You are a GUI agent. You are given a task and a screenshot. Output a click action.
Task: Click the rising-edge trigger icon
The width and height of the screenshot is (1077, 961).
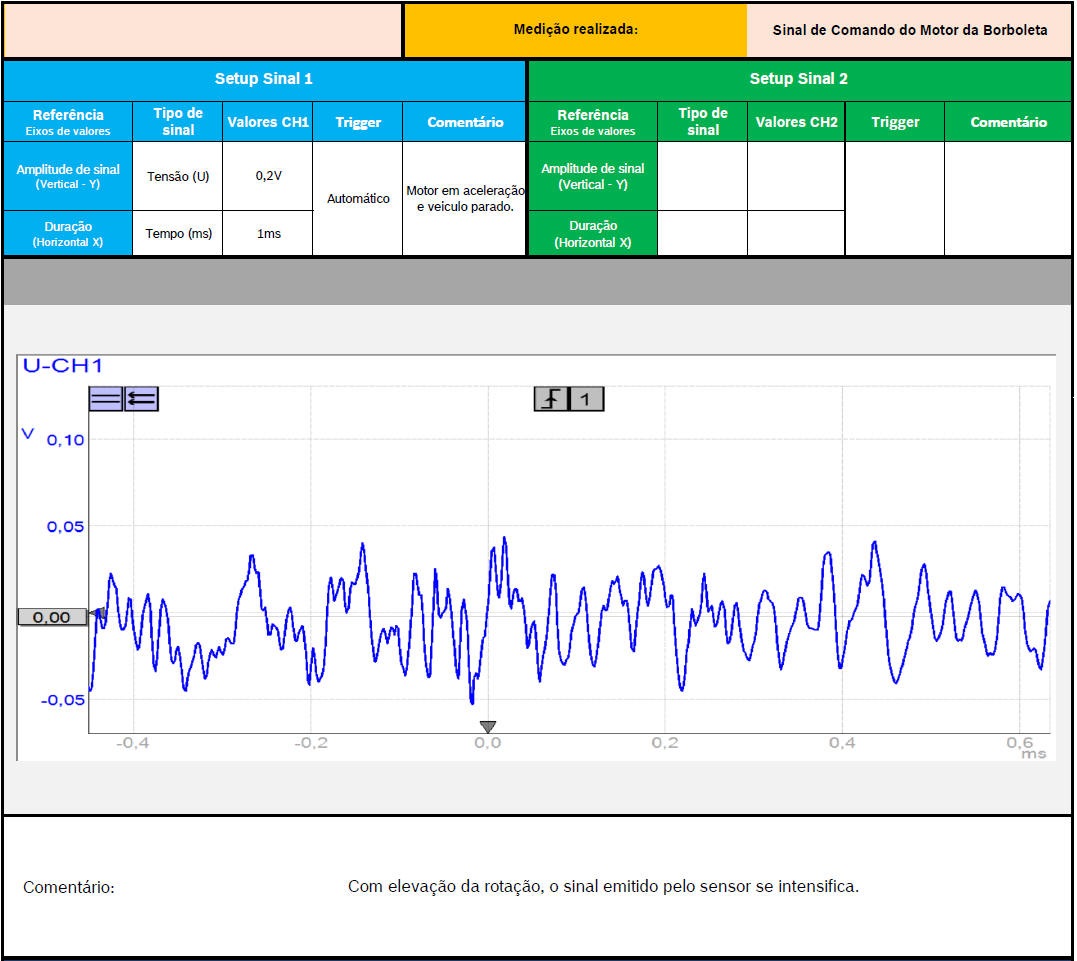pos(551,399)
